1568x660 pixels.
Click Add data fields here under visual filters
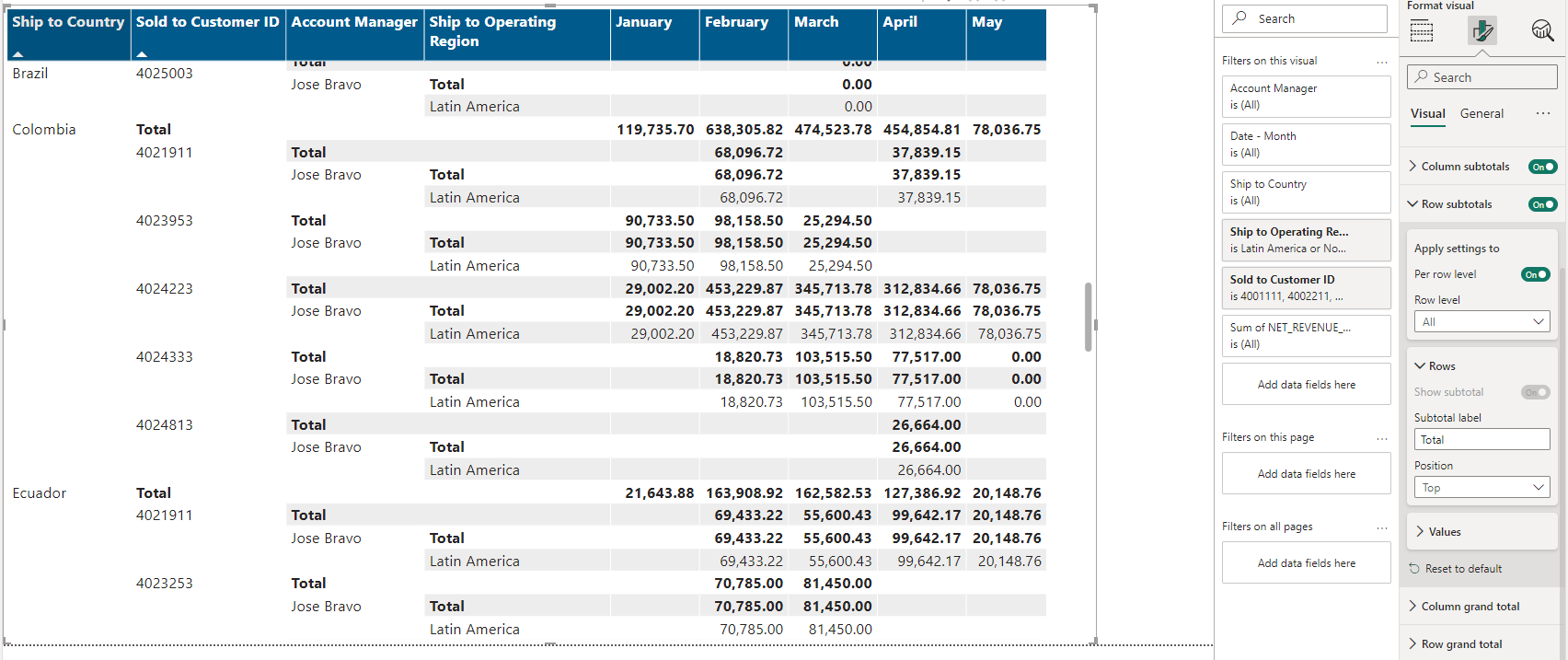coord(1306,385)
